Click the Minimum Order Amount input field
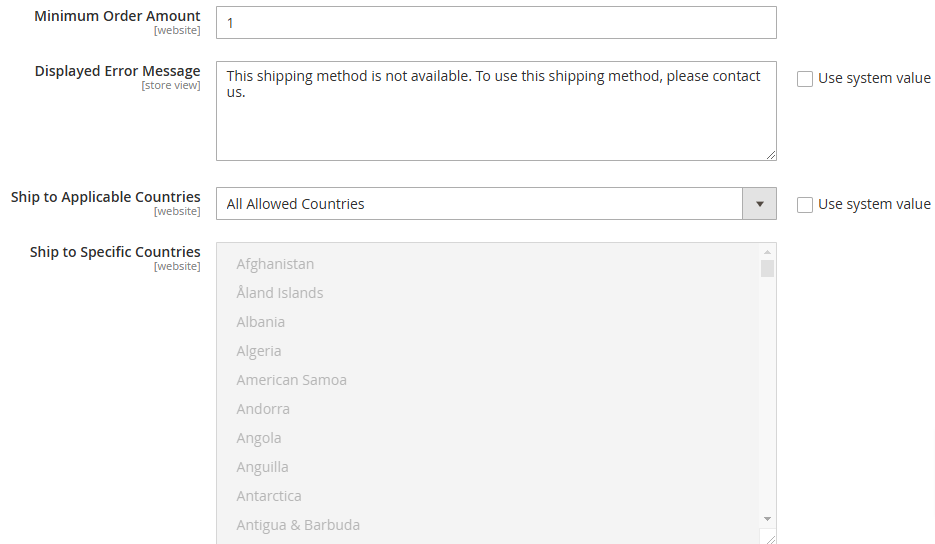 pyautogui.click(x=495, y=23)
